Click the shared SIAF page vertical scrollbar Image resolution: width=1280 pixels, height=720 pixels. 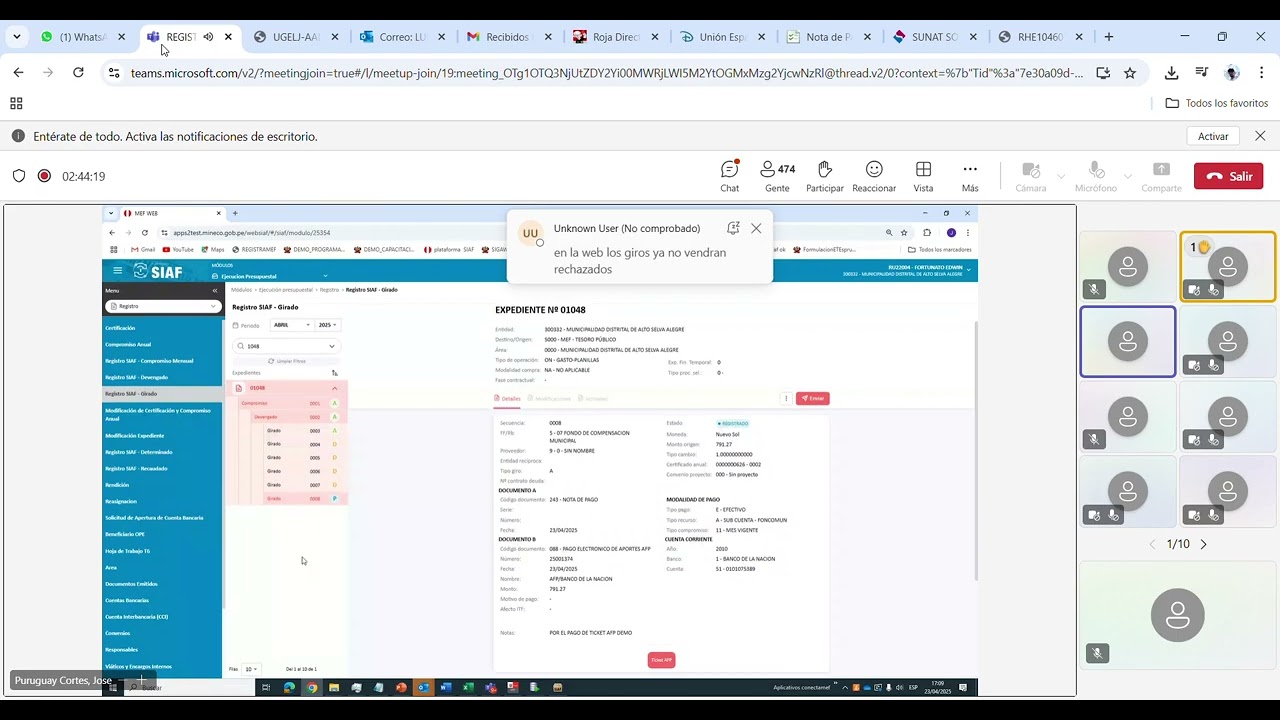(975, 450)
